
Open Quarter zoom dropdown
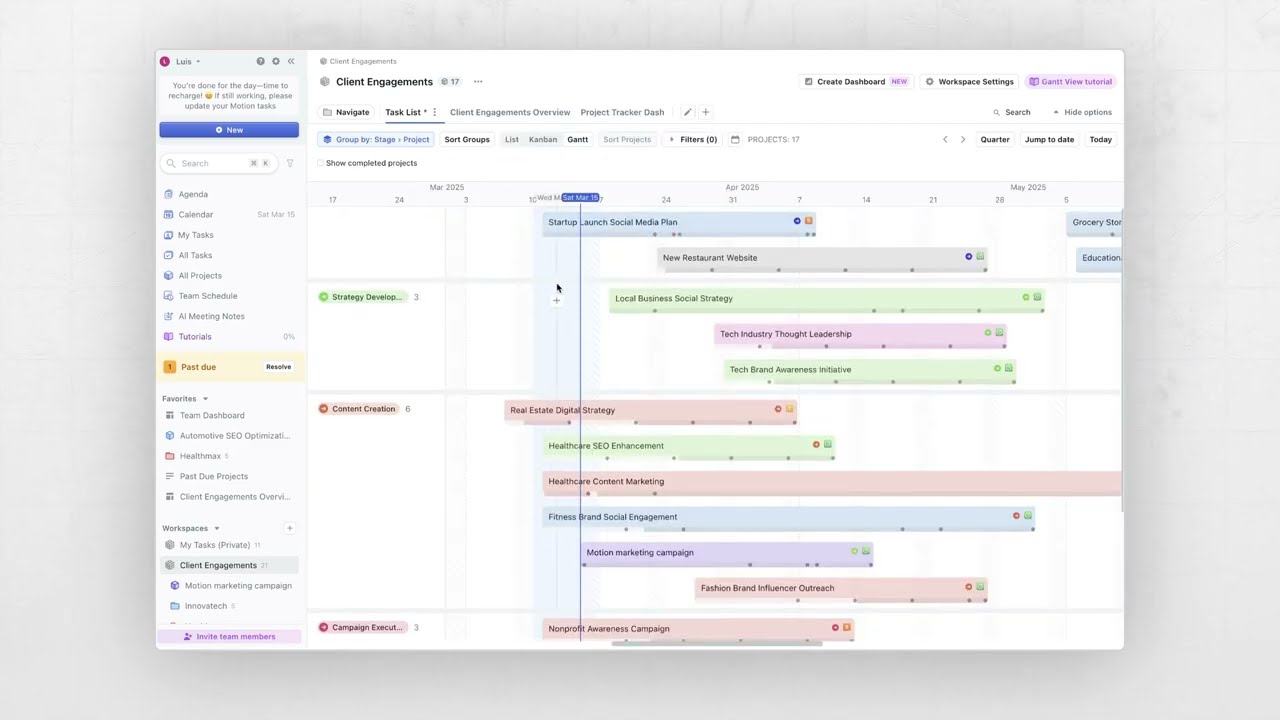tap(995, 139)
